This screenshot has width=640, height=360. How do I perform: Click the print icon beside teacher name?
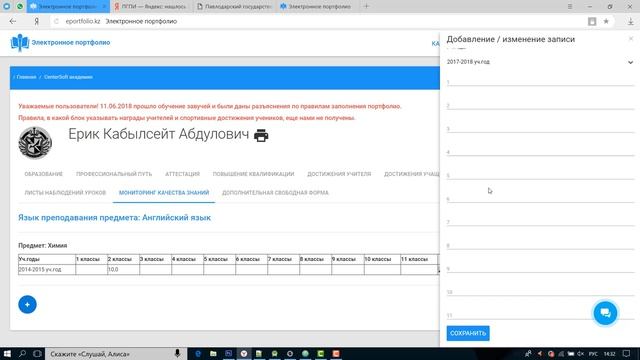point(261,135)
